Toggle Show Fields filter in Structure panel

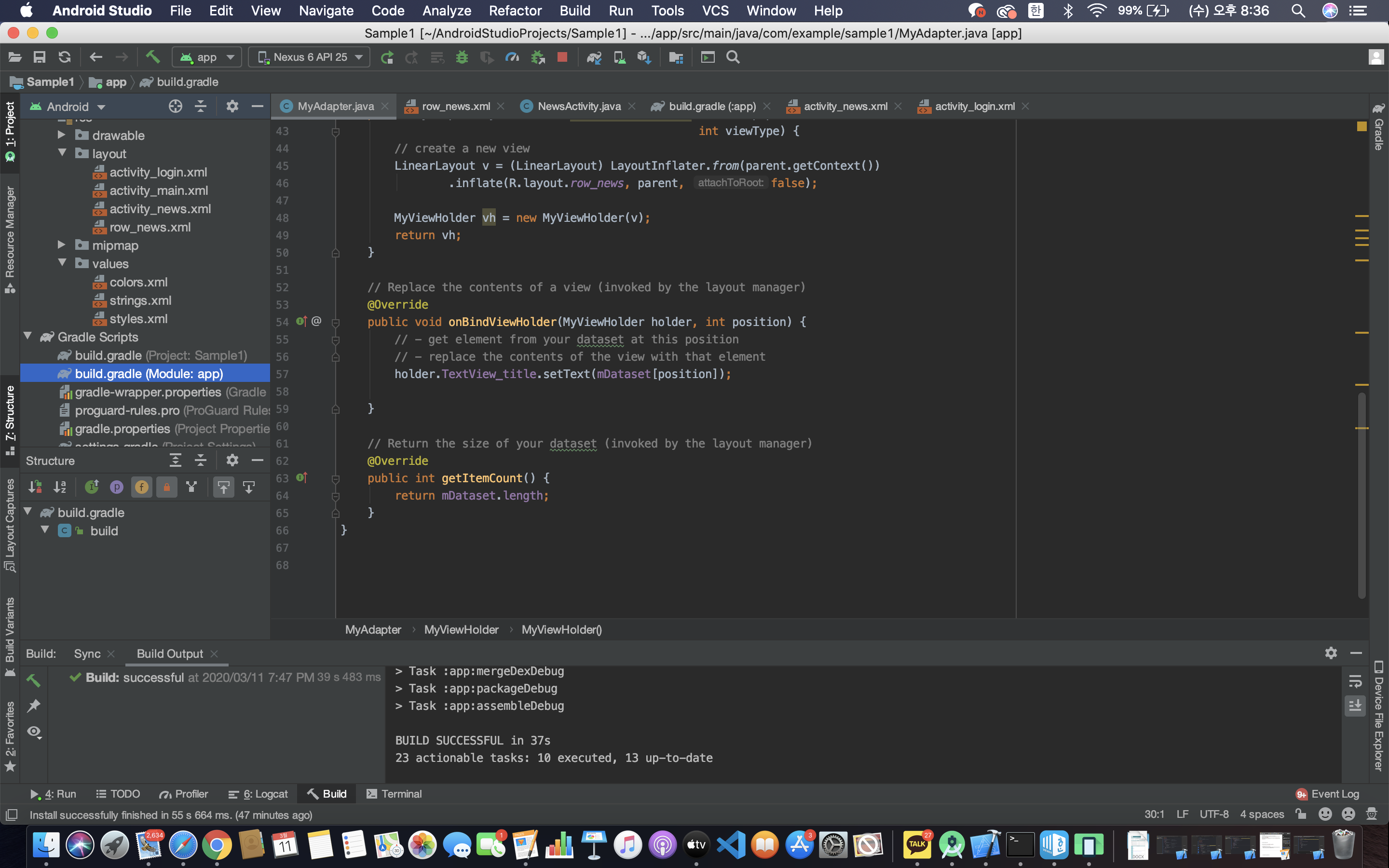click(x=141, y=488)
